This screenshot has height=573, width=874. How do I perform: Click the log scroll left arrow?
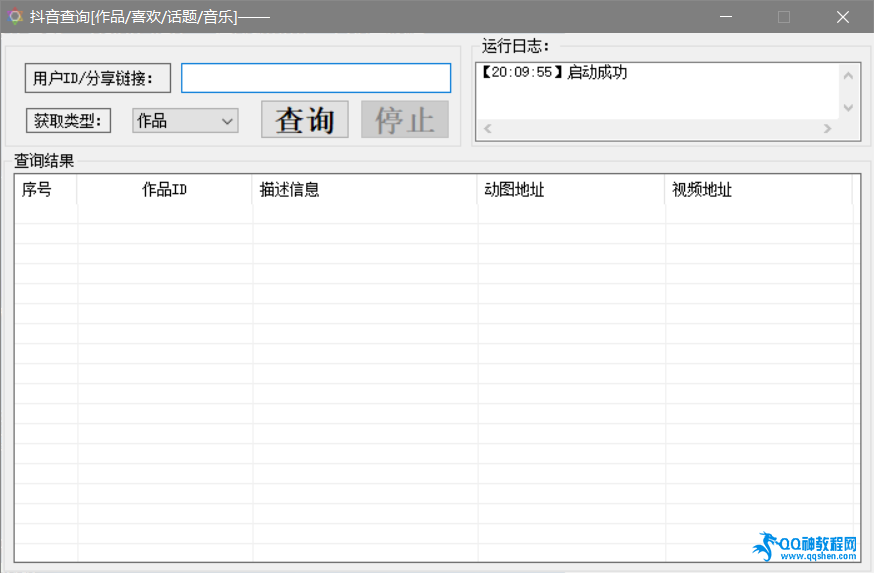(x=488, y=129)
